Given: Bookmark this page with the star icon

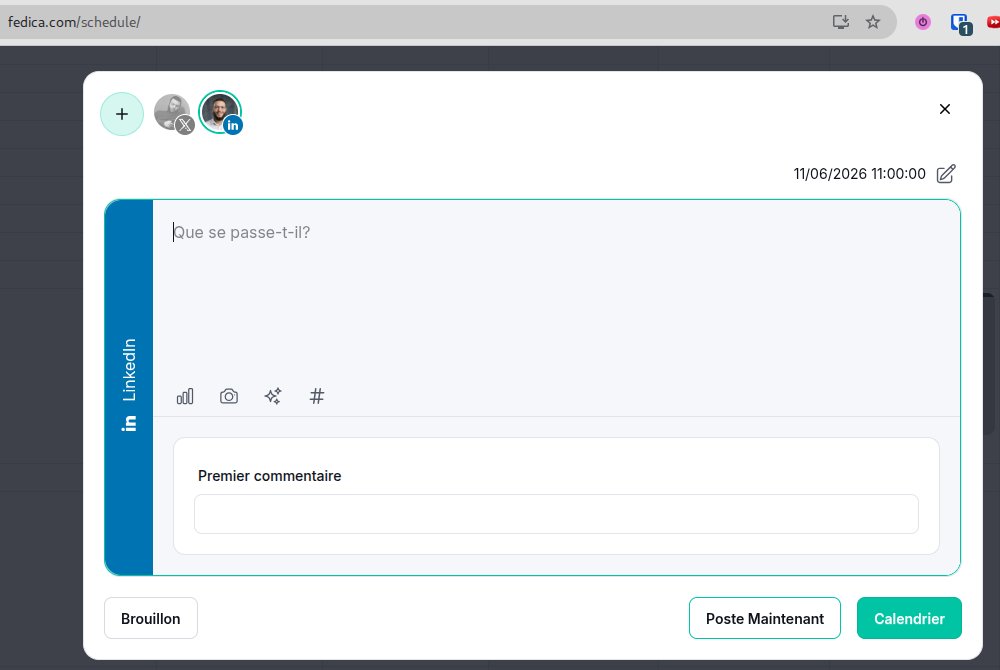Looking at the screenshot, I should [872, 22].
